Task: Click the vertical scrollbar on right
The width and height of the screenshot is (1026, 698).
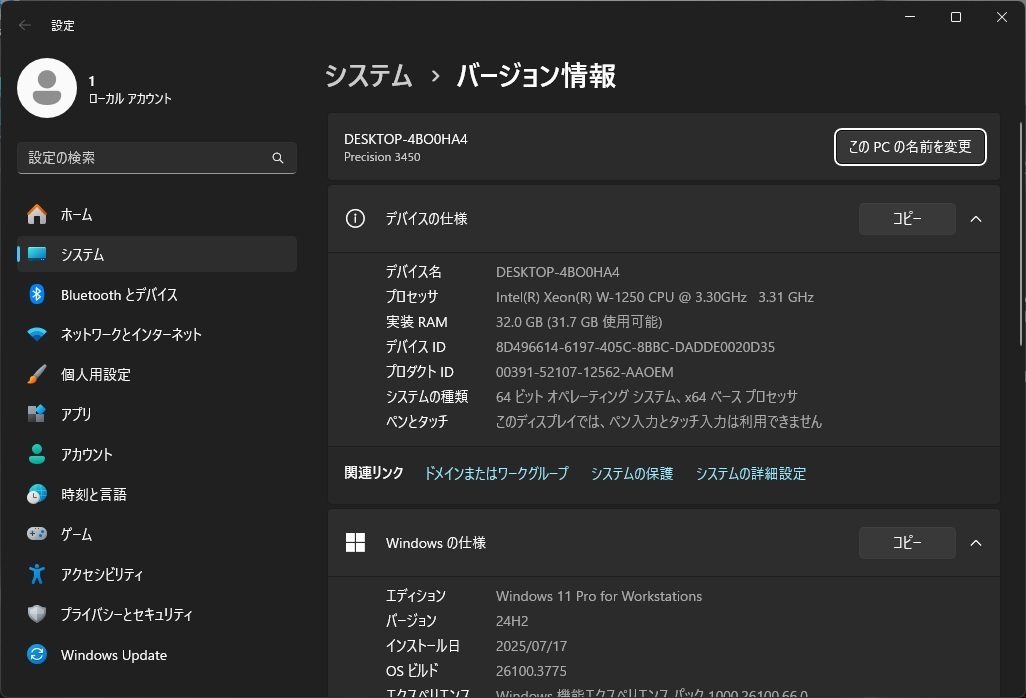Action: [1021, 234]
